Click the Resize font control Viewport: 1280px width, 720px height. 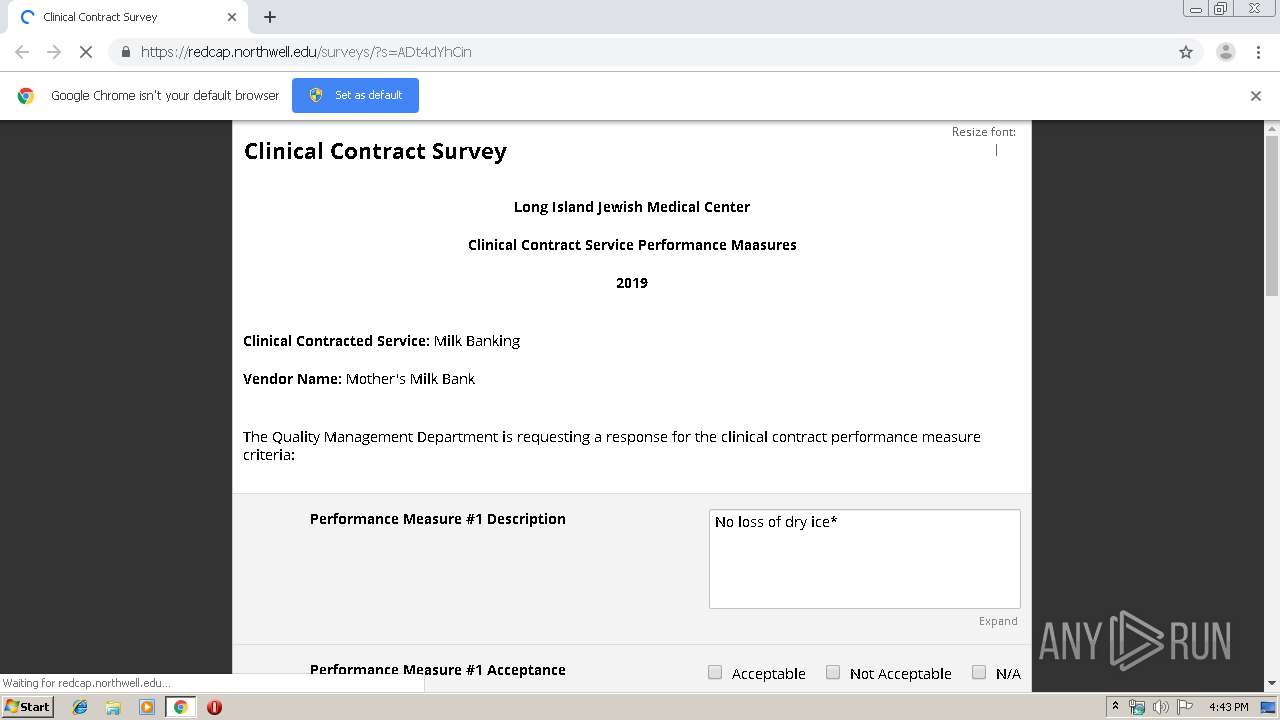[x=983, y=132]
